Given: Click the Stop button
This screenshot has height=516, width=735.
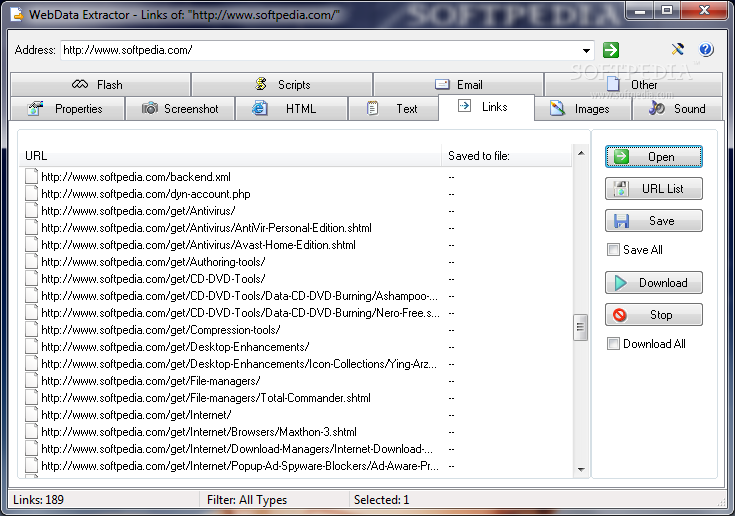Looking at the screenshot, I should pos(653,314).
